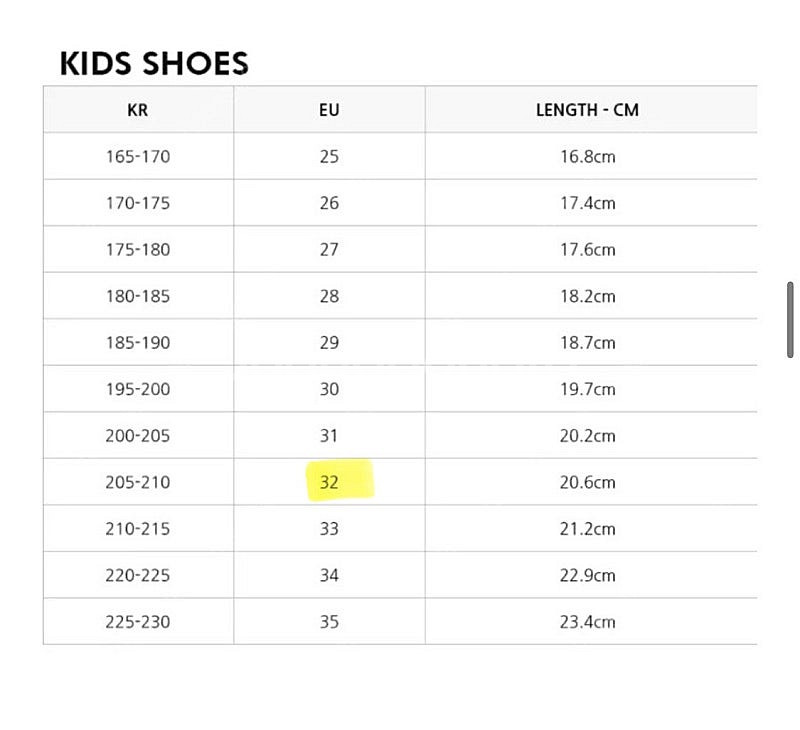
Task: Select the 170-175 KR size cell
Action: [x=138, y=203]
